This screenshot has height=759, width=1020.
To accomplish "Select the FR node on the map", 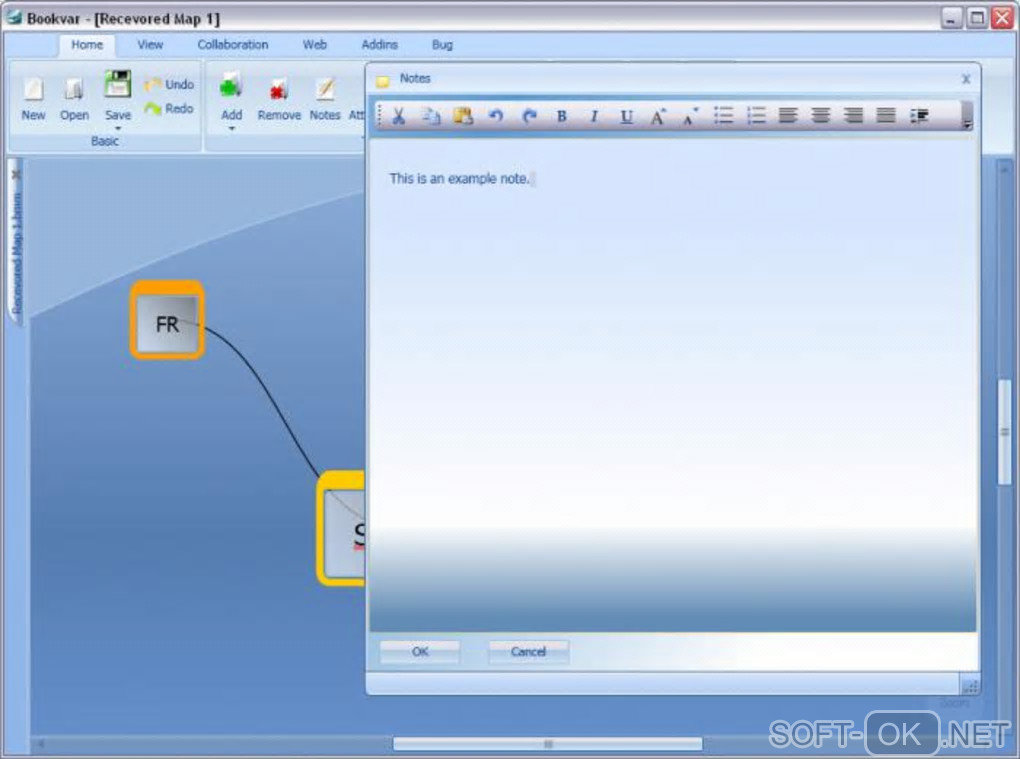I will 167,320.
